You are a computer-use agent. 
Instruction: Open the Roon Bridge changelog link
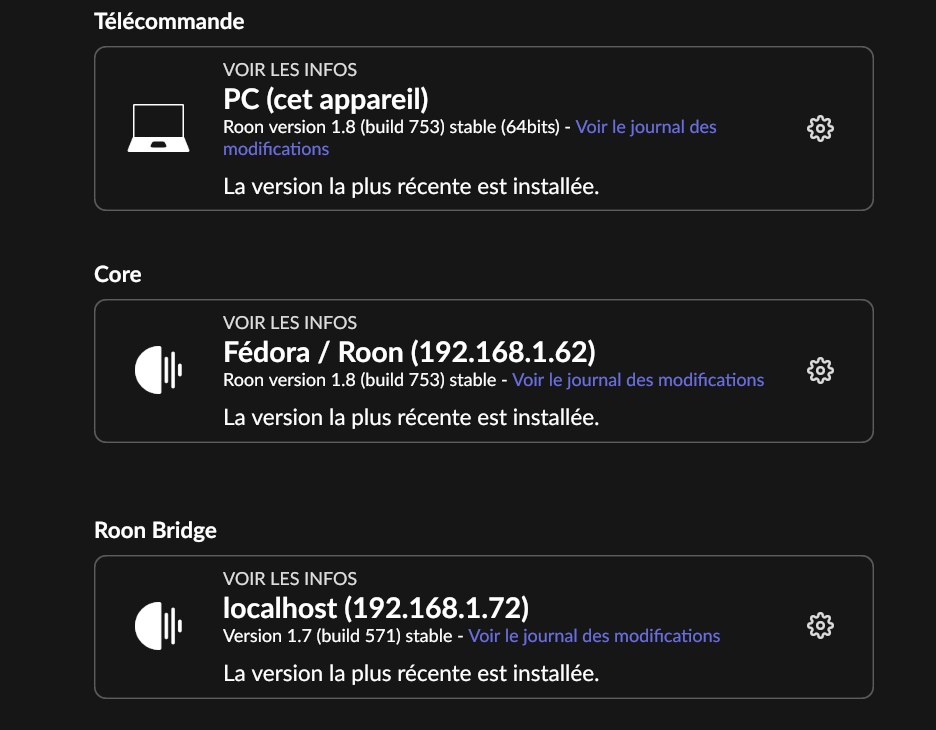tap(594, 636)
